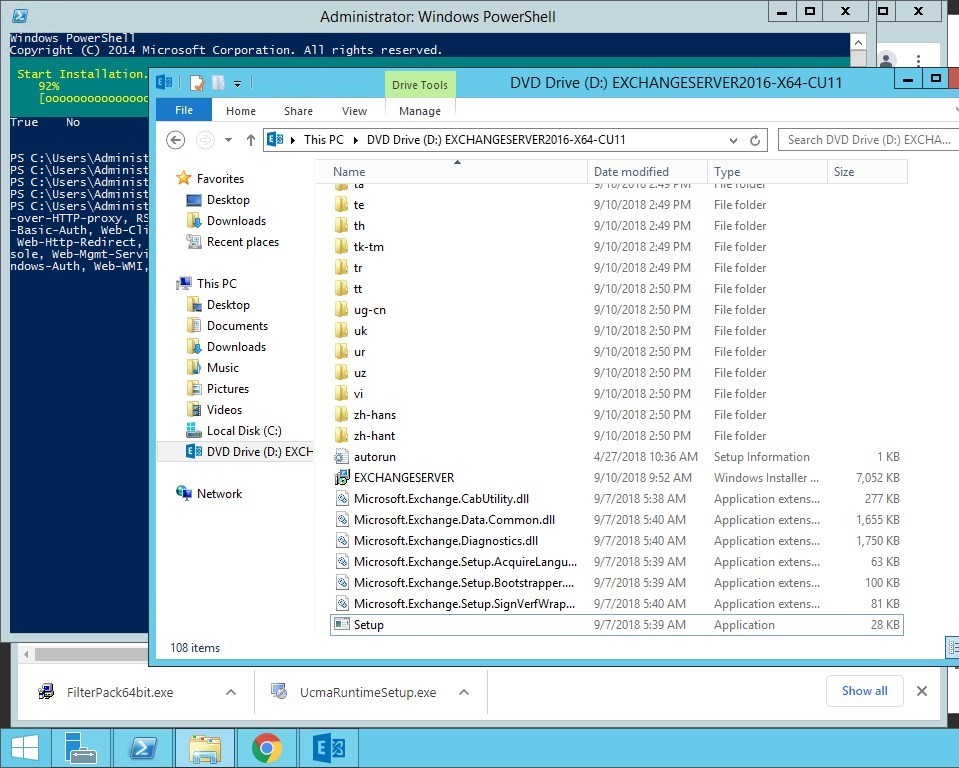The width and height of the screenshot is (959, 768).
Task: Expand the address bar history dropdown
Action: pos(733,140)
